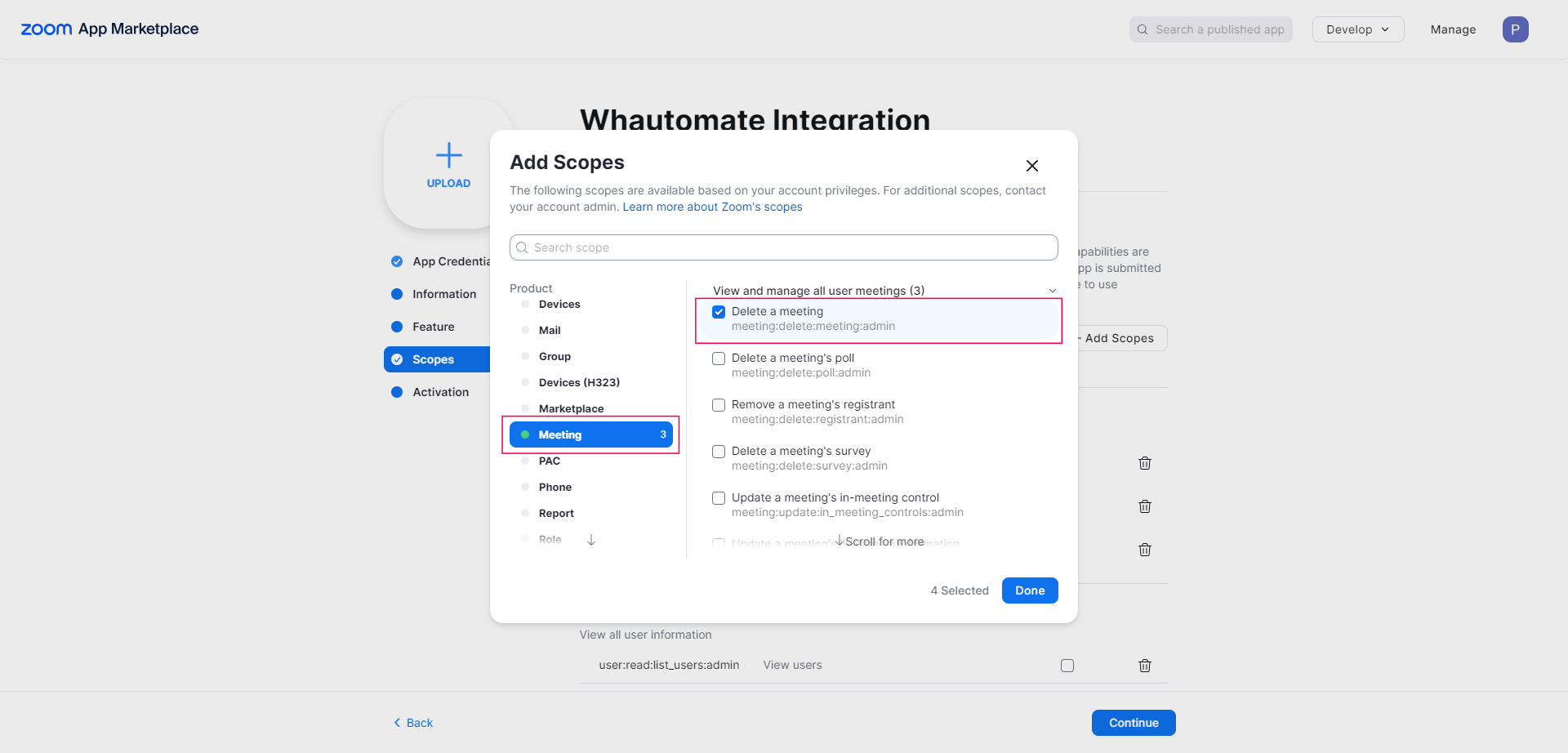Select the Phone product category
Viewport: 1568px width, 753px height.
click(555, 488)
